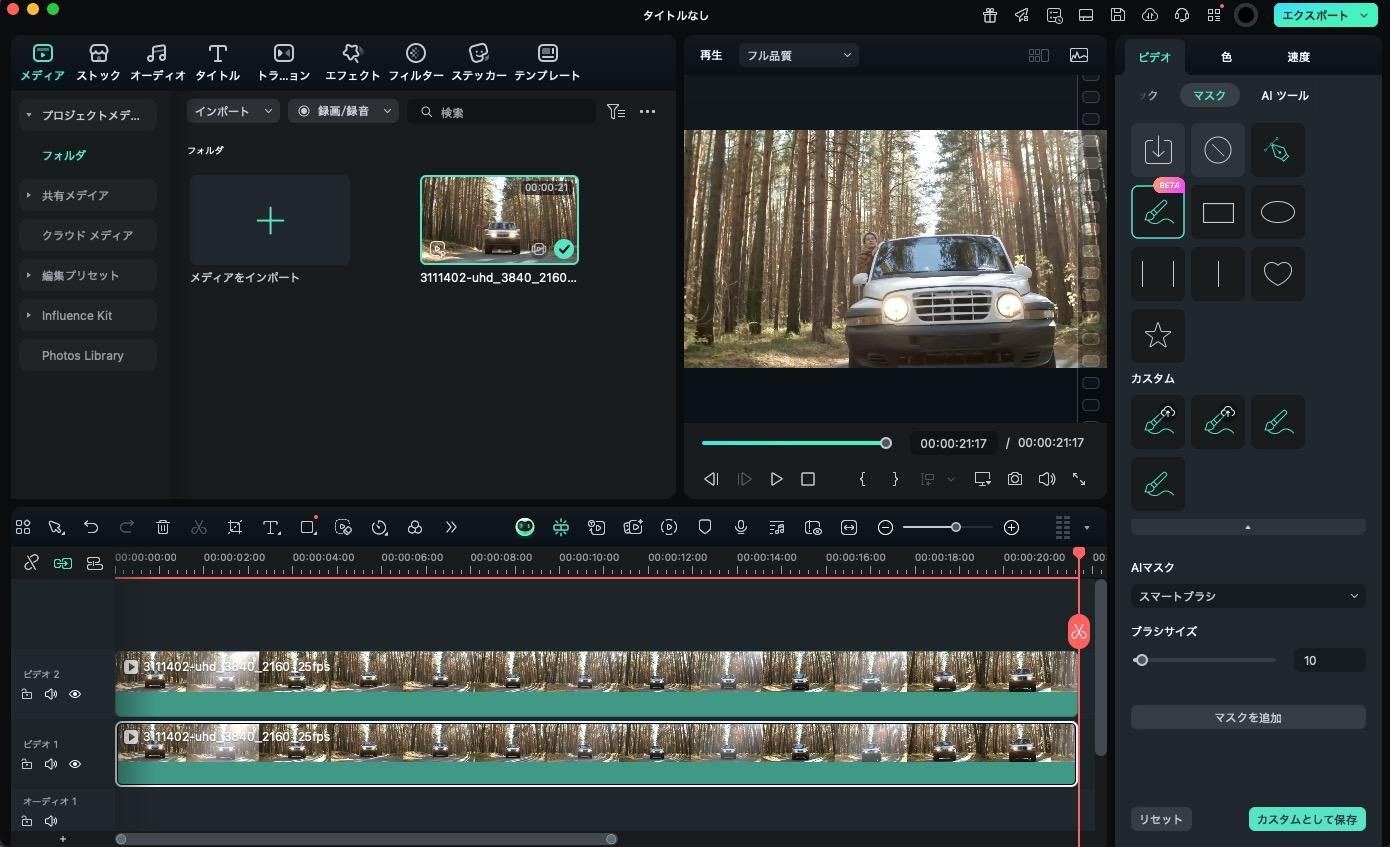Take a snapshot with the camera icon
The height and width of the screenshot is (847, 1390).
[1015, 479]
